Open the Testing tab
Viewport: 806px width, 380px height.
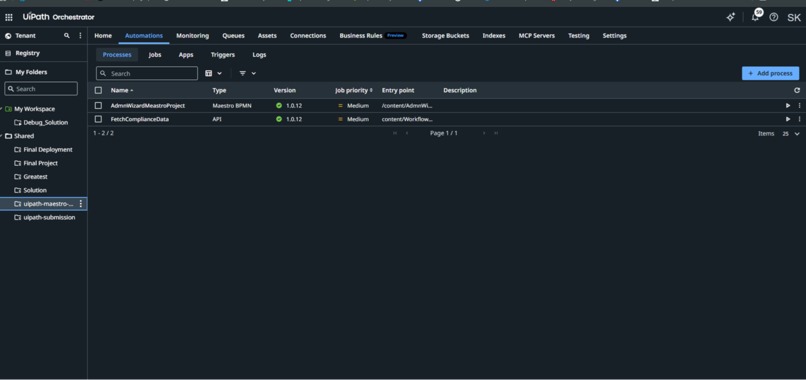(x=578, y=35)
